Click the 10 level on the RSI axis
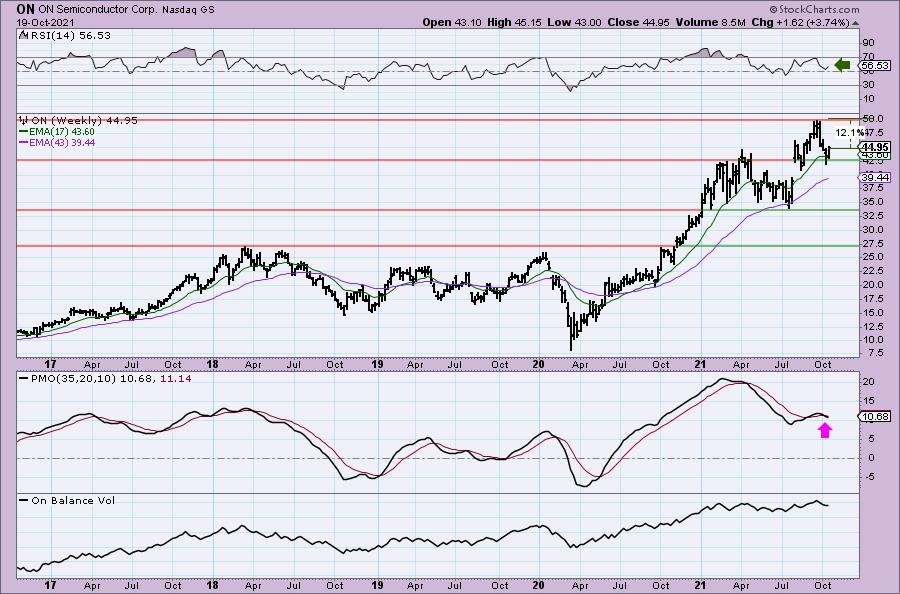 pyautogui.click(x=868, y=99)
